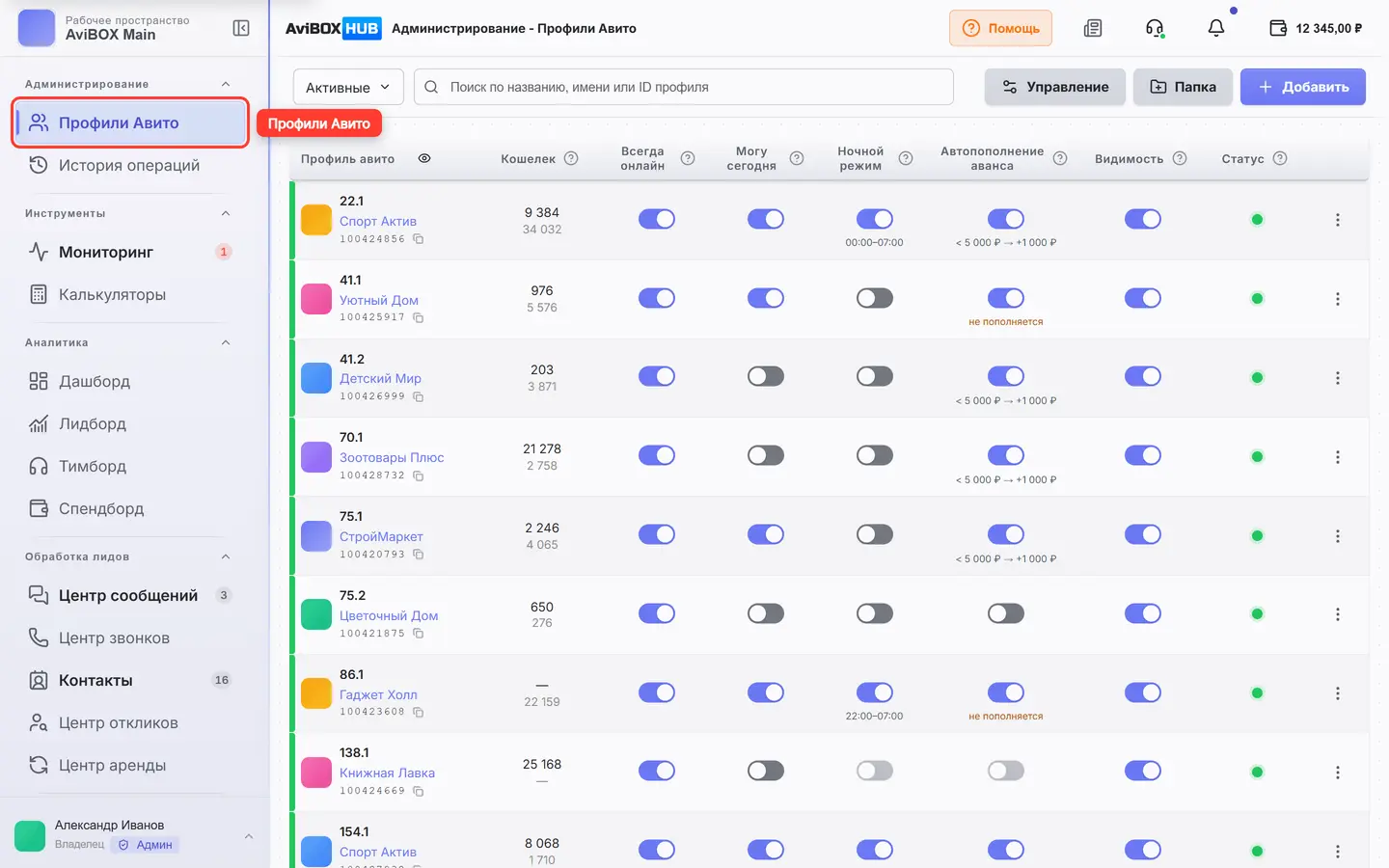Collapse the Инструменты section
Screen dimensions: 1389x868
(226, 213)
